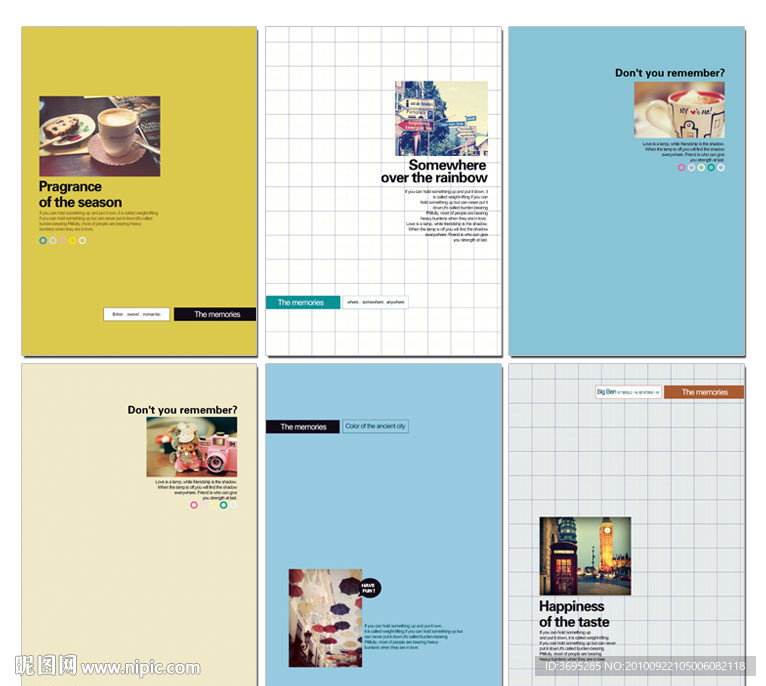The height and width of the screenshot is (686, 766).
Task: Click the coffee and cake photo
Action: point(100,136)
